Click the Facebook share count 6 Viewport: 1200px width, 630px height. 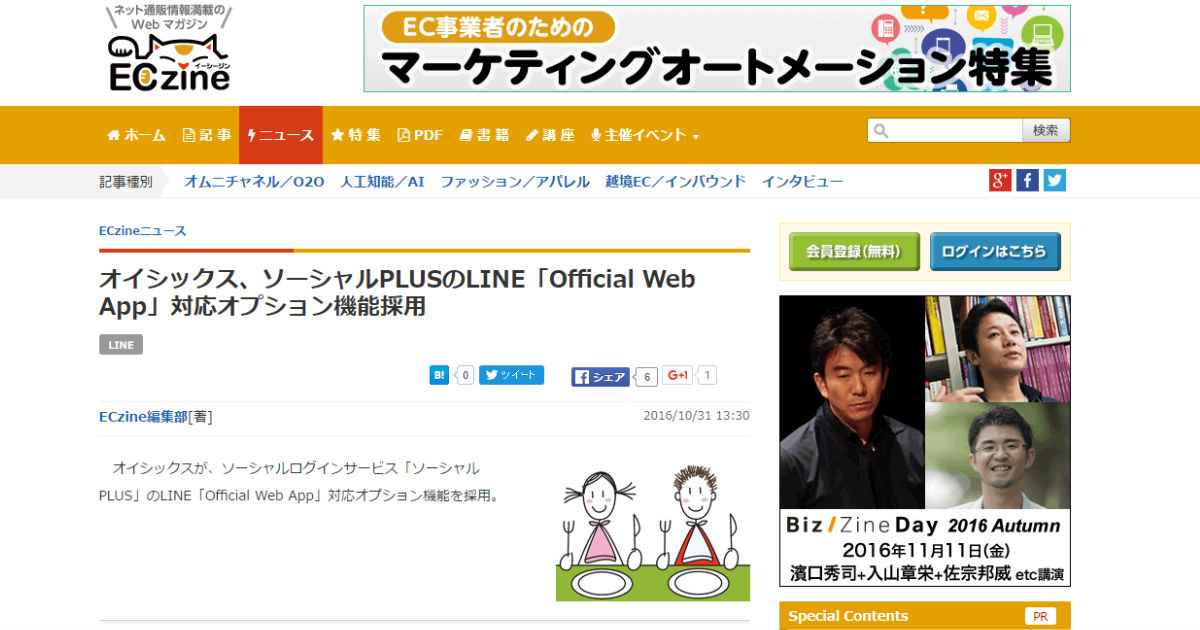pyautogui.click(x=647, y=377)
